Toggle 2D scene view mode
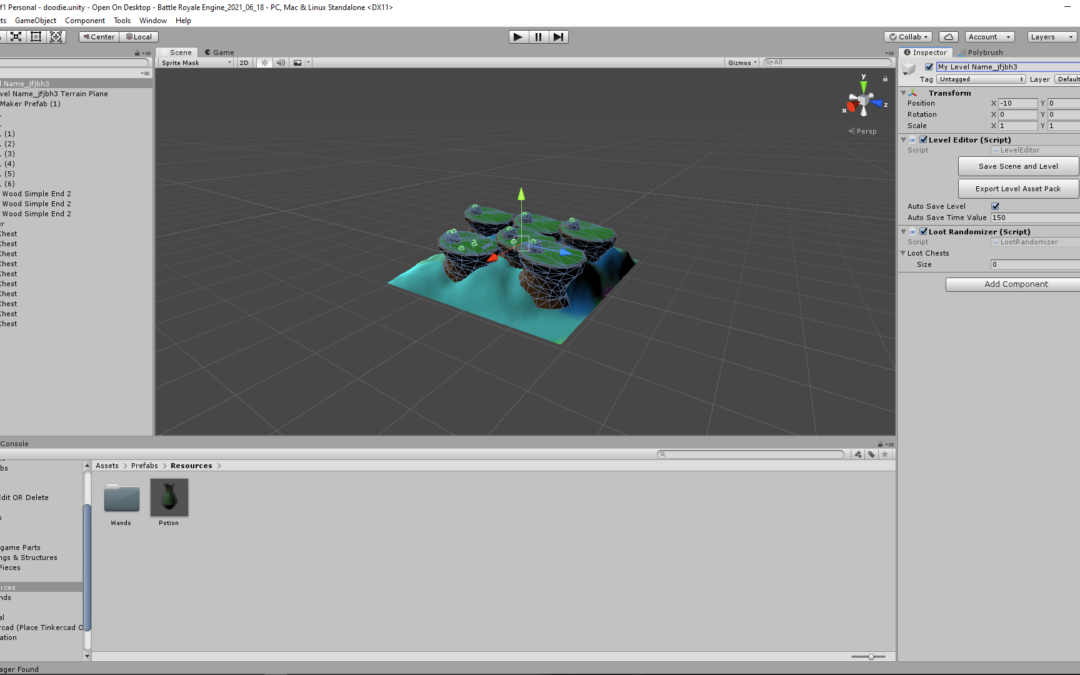 244,63
